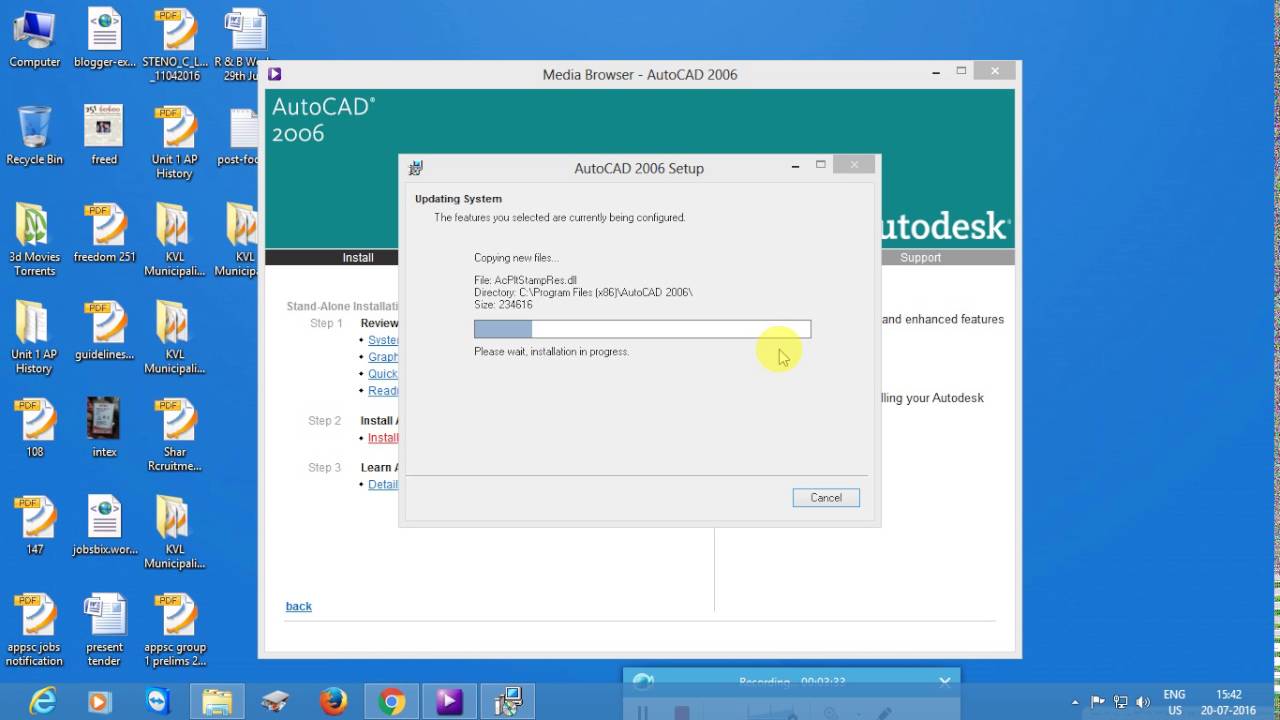Click the Media Browser title bar icon
1280x720 pixels.
(x=275, y=74)
